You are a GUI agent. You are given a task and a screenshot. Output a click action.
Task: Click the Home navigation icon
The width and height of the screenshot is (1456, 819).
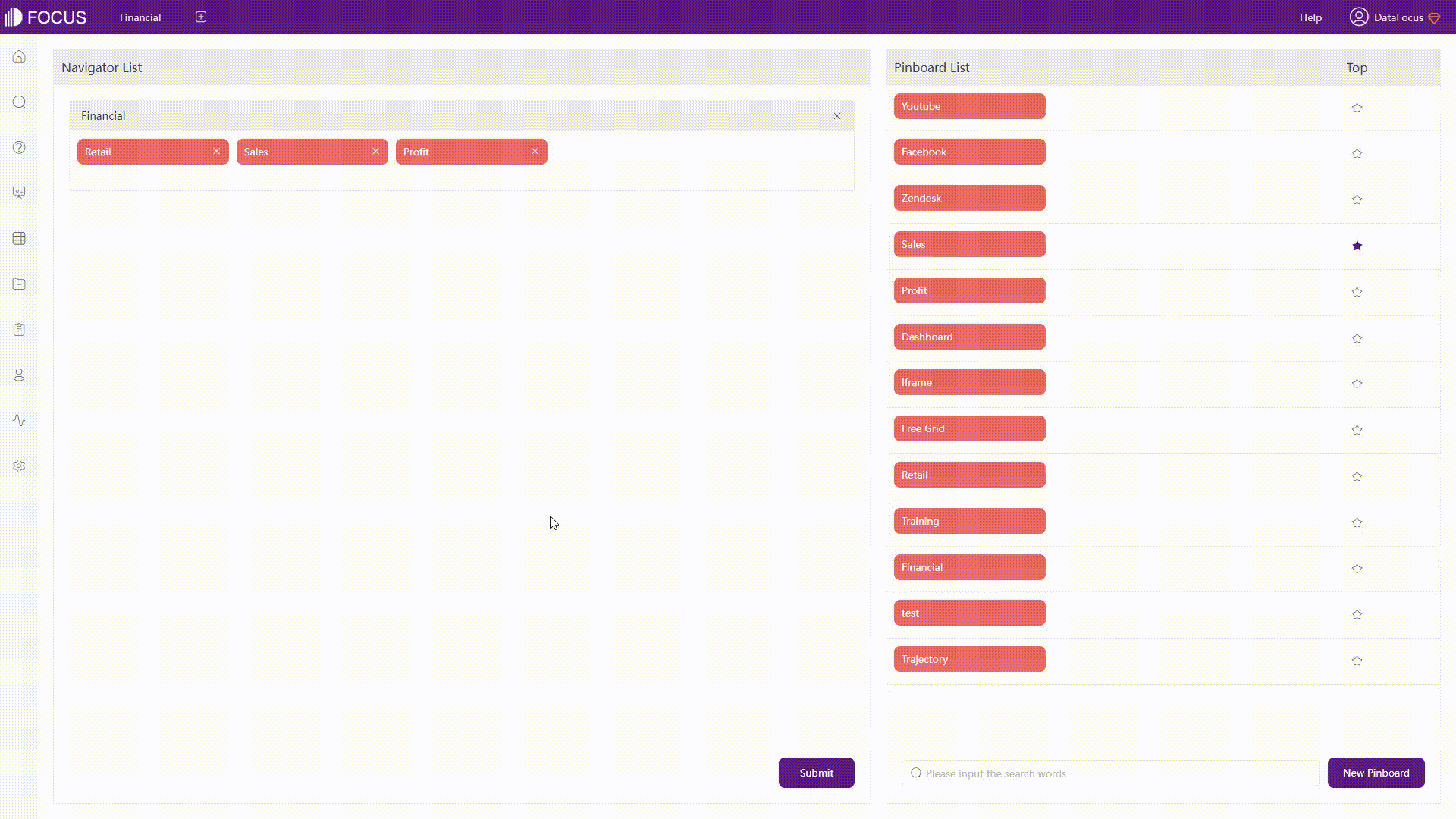(x=19, y=57)
